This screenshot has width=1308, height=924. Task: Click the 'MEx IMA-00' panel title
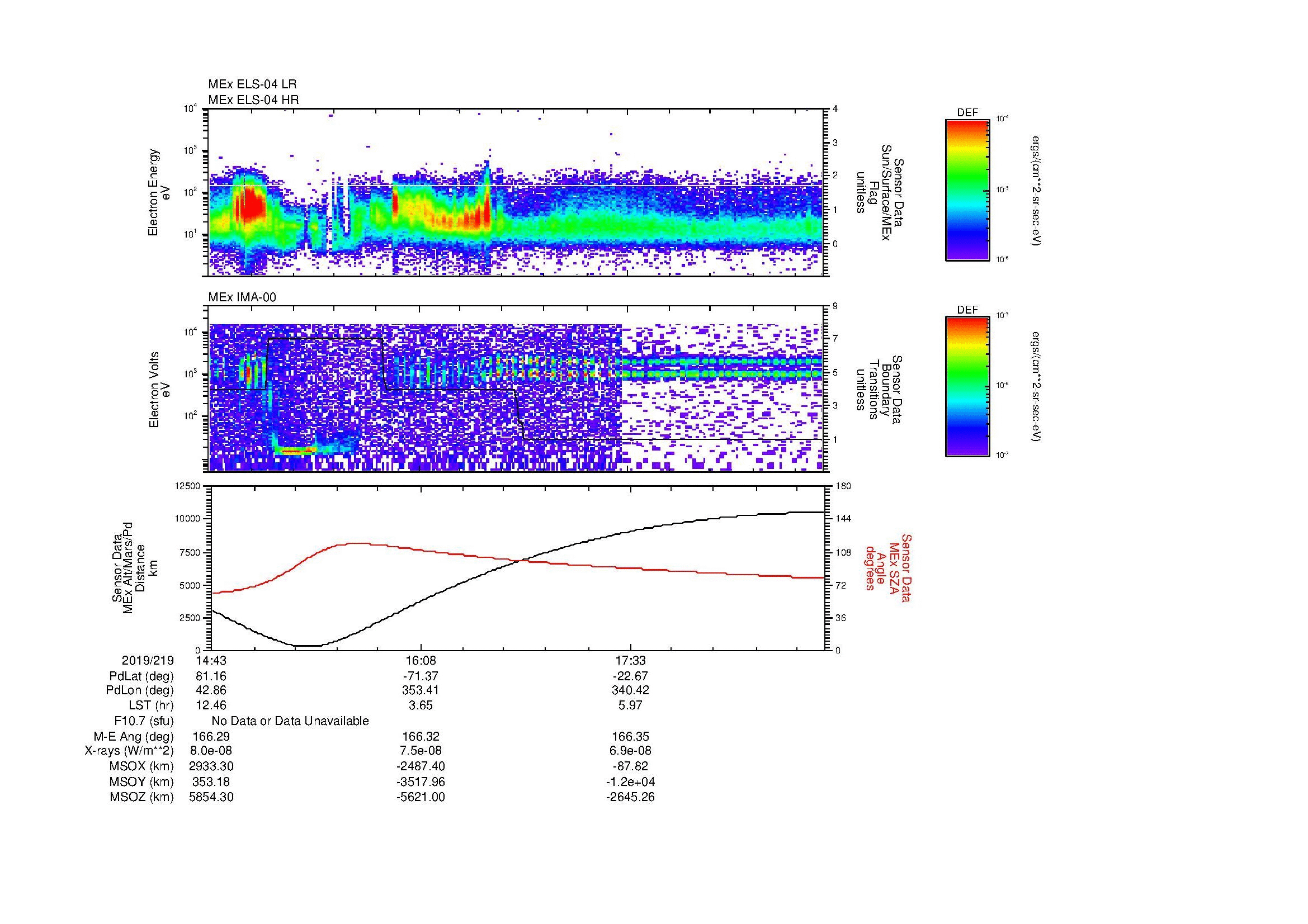point(242,297)
